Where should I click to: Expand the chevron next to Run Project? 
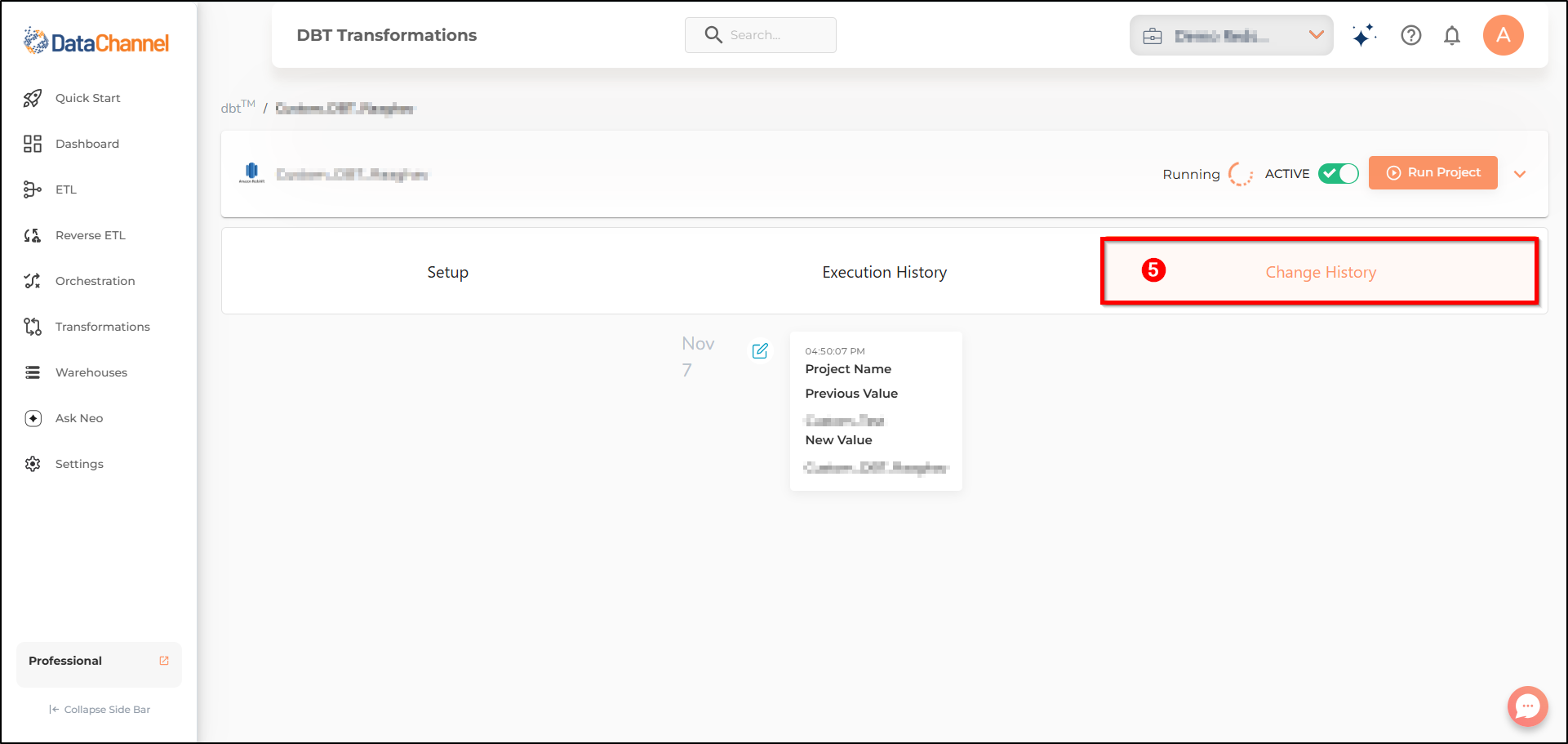click(x=1520, y=174)
